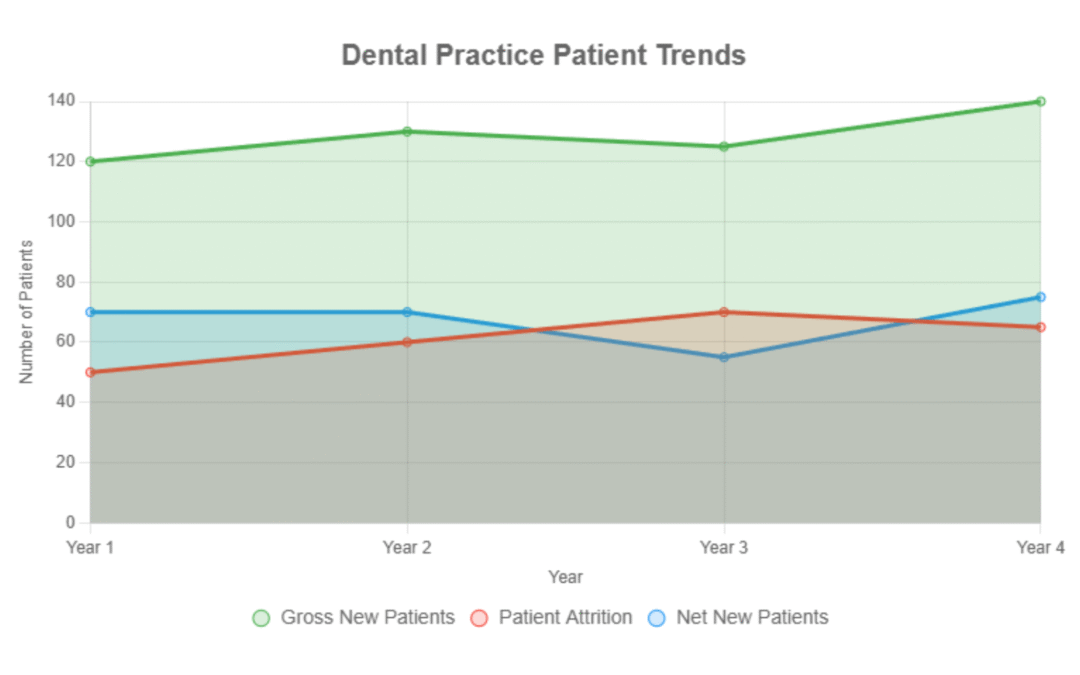Select the Net New Patients Year 1 point
The image size is (1080, 675).
pyautogui.click(x=90, y=312)
